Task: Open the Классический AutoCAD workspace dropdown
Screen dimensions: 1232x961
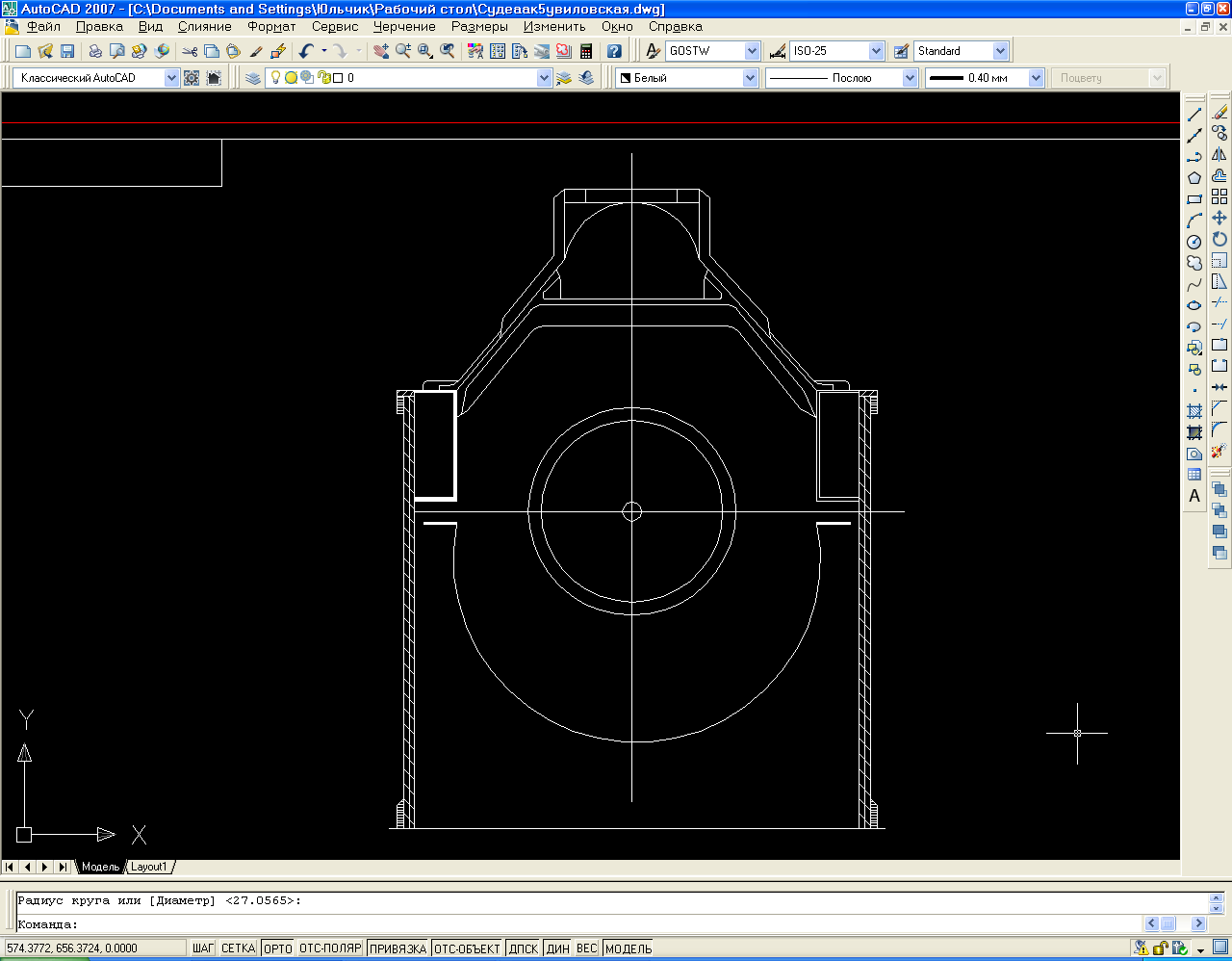Action: tap(171, 78)
